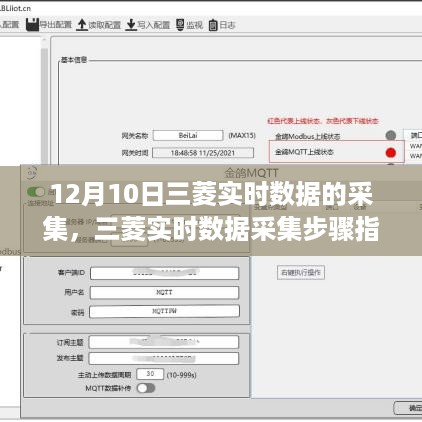Click the 金鸽Modbus上线状态 label
The height and width of the screenshot is (422, 422).
307,136
